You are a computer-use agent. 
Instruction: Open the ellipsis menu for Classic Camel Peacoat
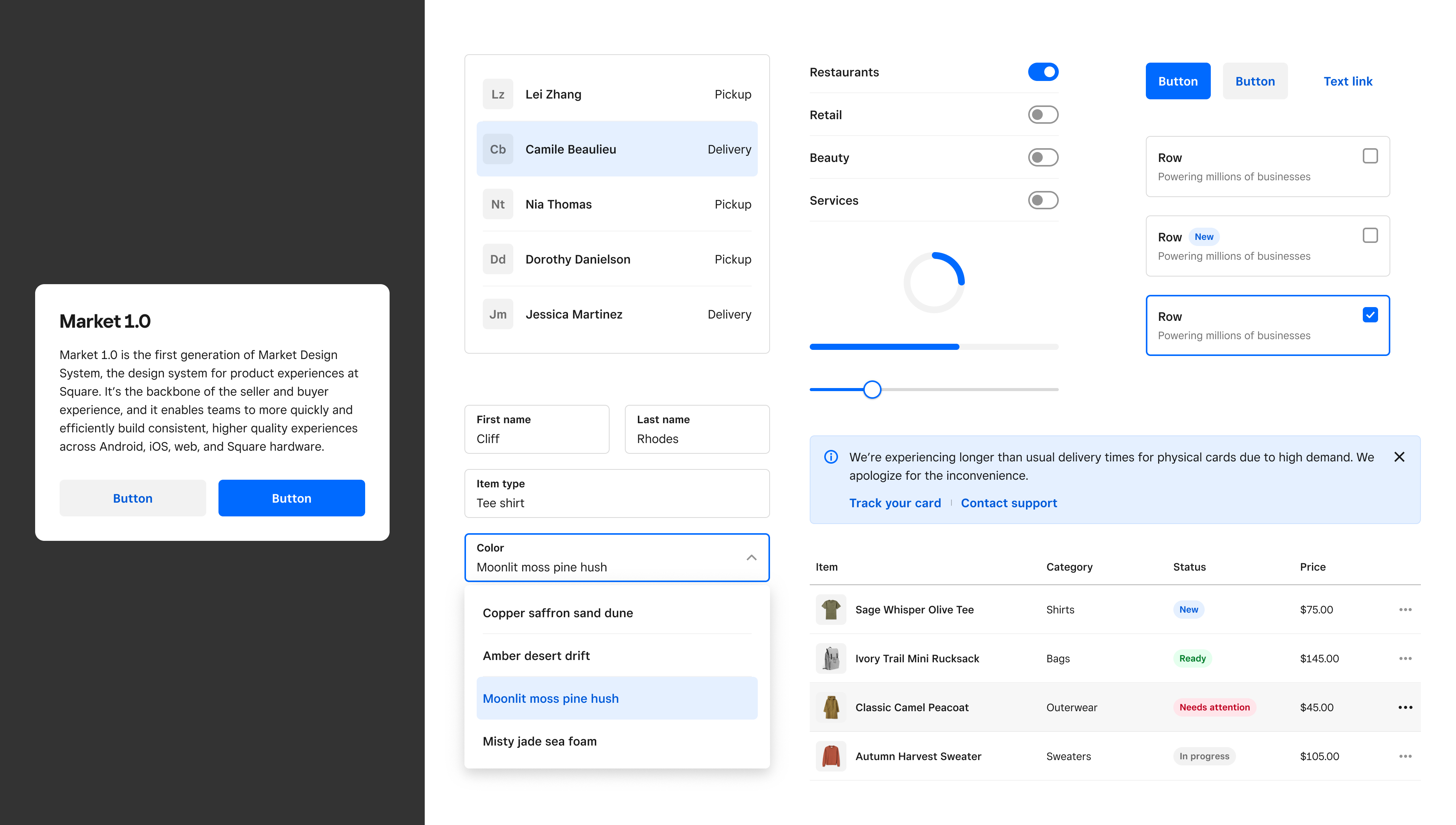pyautogui.click(x=1406, y=707)
